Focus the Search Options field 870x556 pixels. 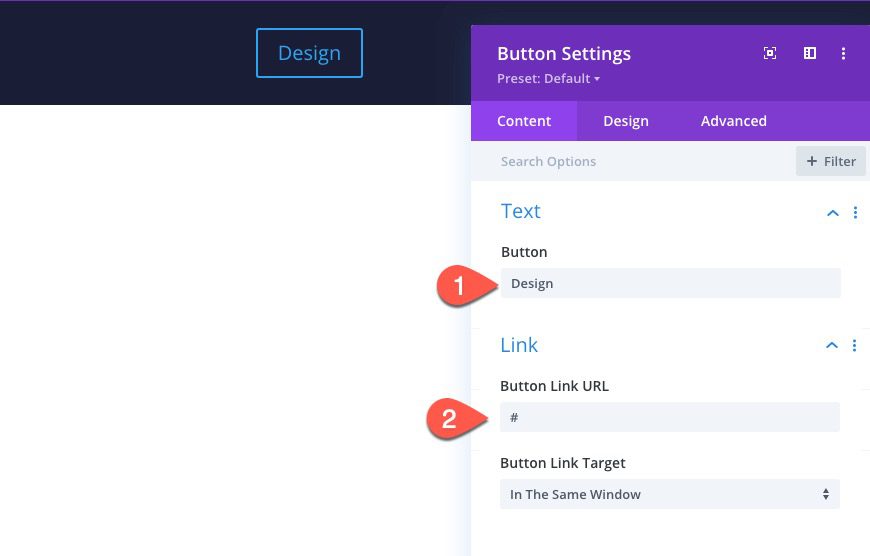coord(640,161)
